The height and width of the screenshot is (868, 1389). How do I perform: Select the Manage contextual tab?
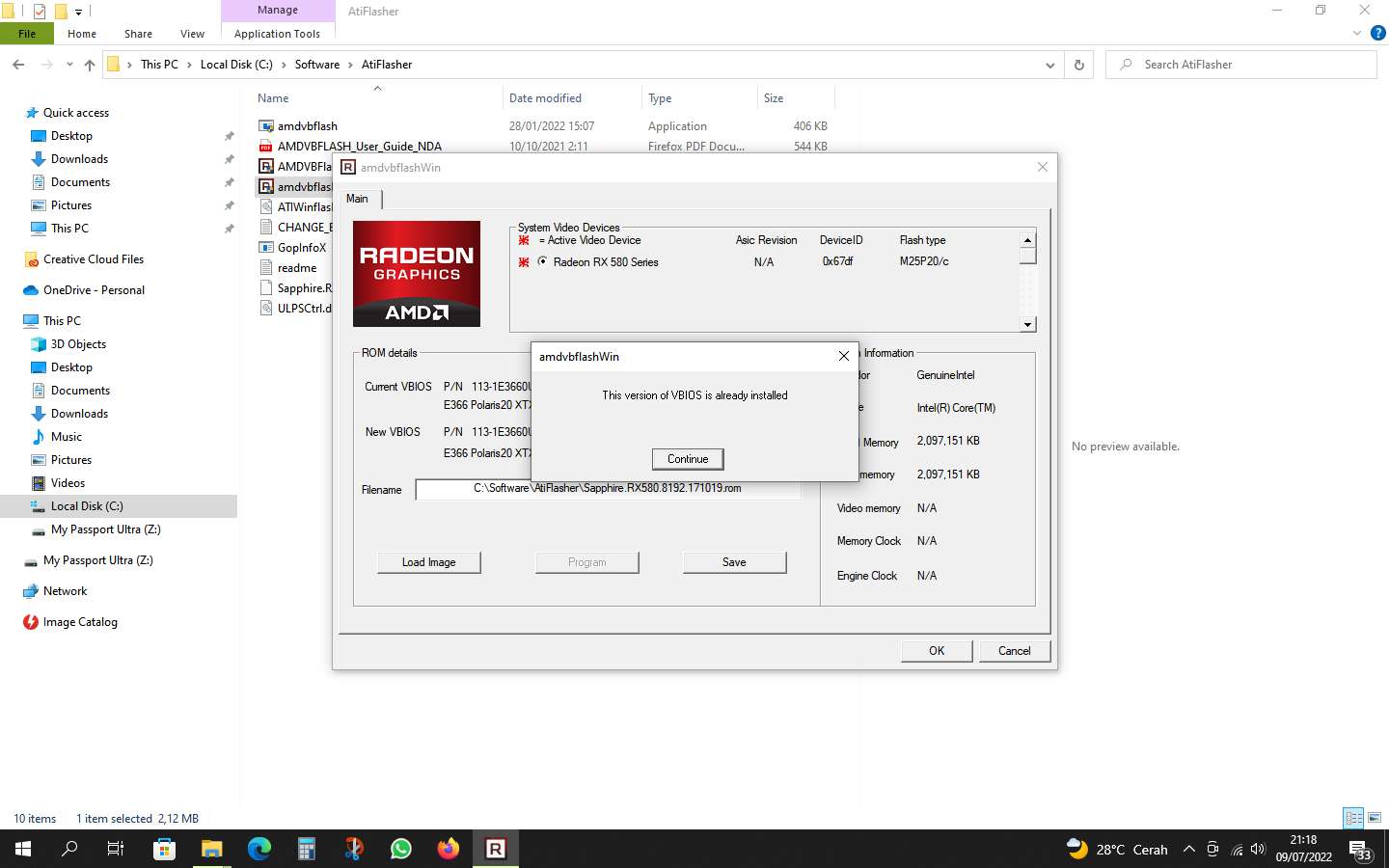coord(278,11)
